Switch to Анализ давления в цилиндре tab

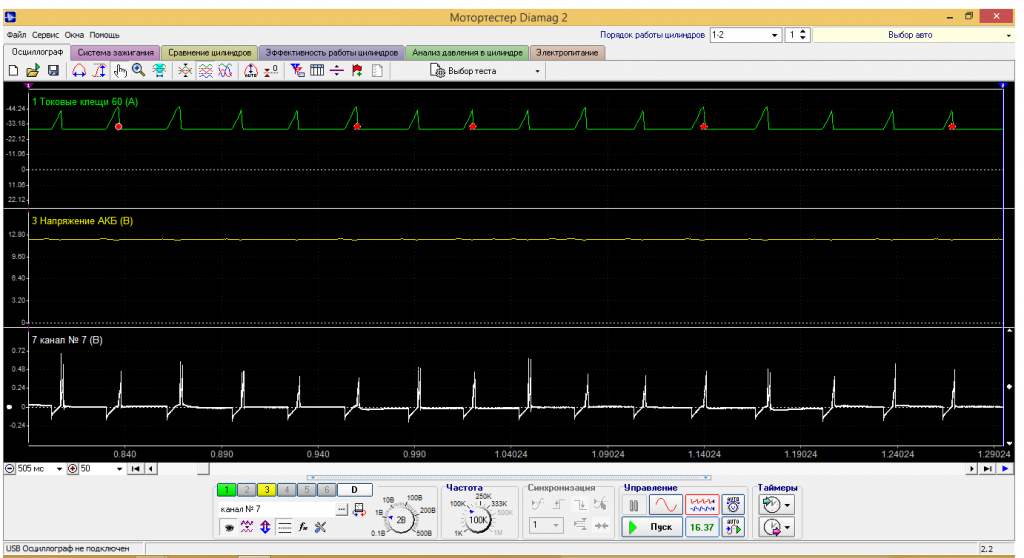(x=467, y=52)
